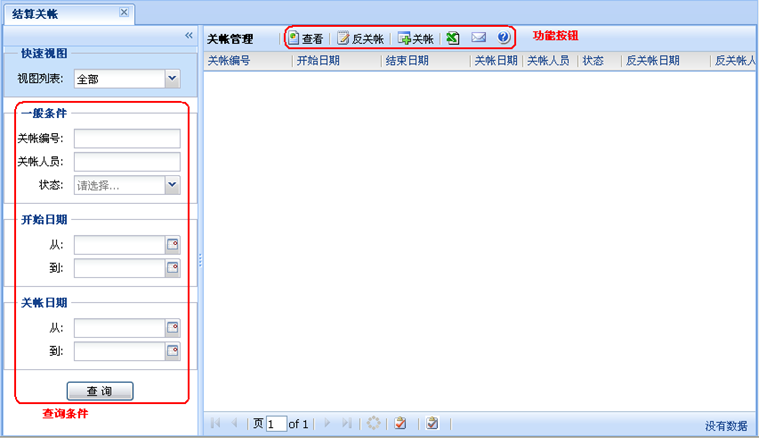Sort by the 状态 column header

tap(600, 61)
